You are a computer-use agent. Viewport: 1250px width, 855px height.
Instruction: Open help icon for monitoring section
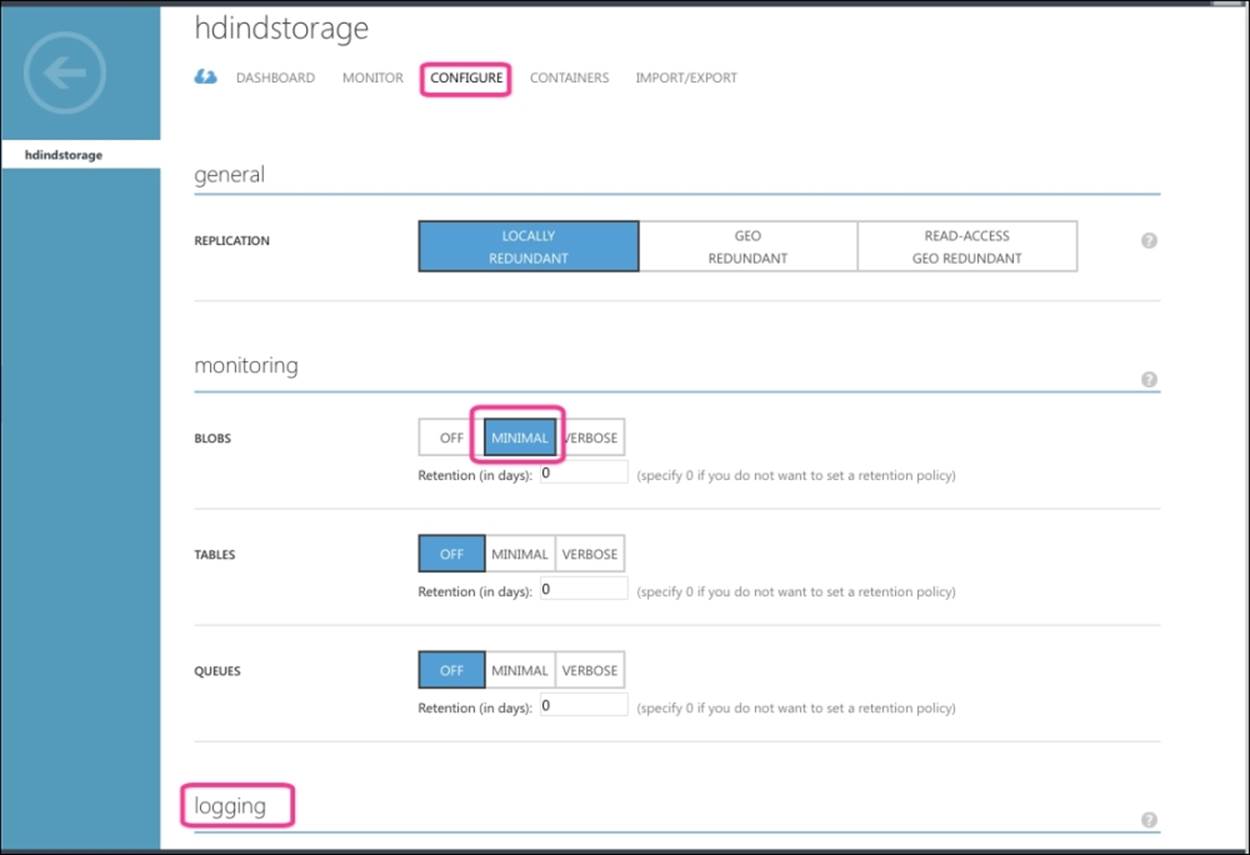[1149, 379]
